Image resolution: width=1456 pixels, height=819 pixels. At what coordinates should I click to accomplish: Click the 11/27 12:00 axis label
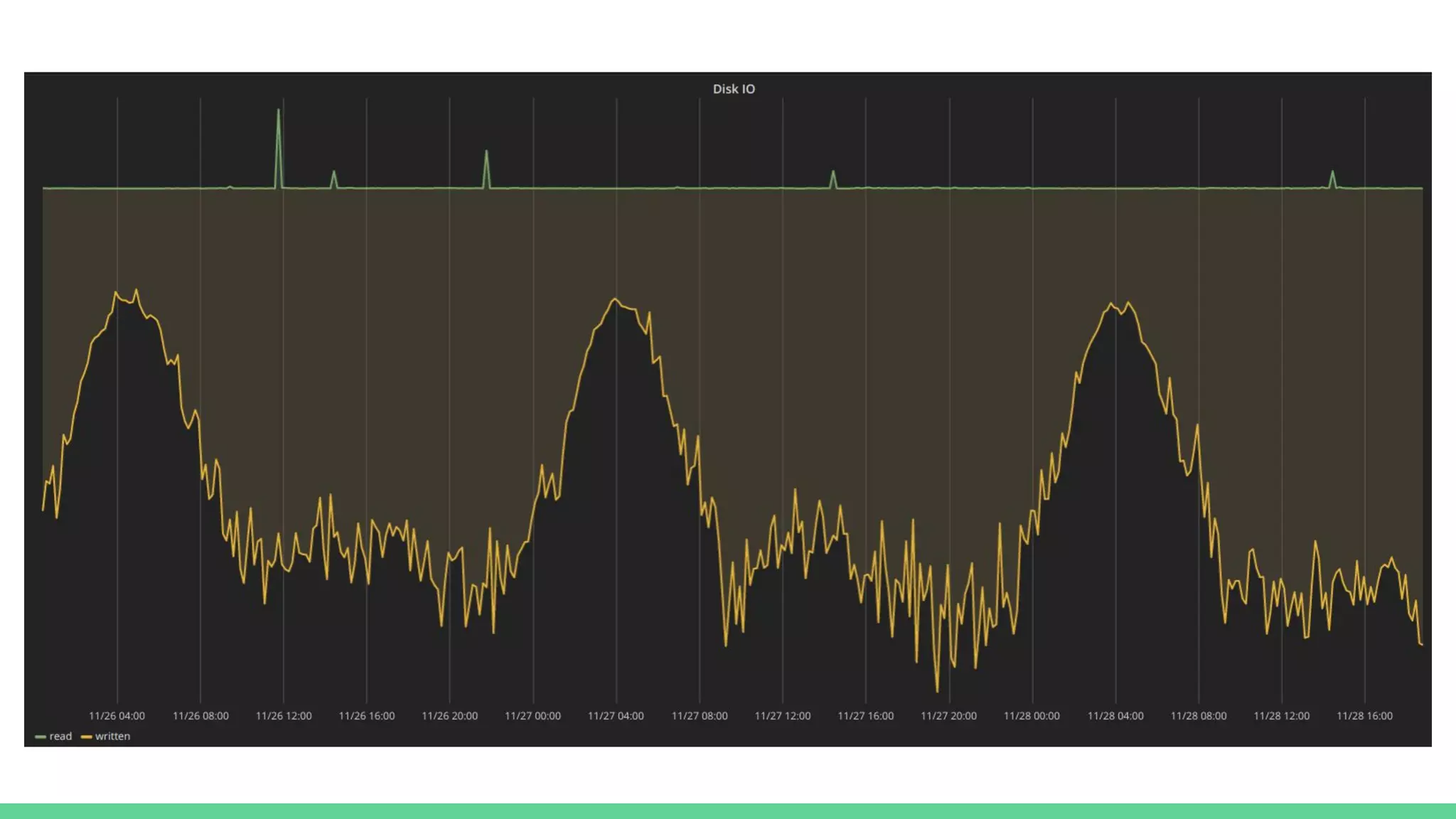(783, 716)
